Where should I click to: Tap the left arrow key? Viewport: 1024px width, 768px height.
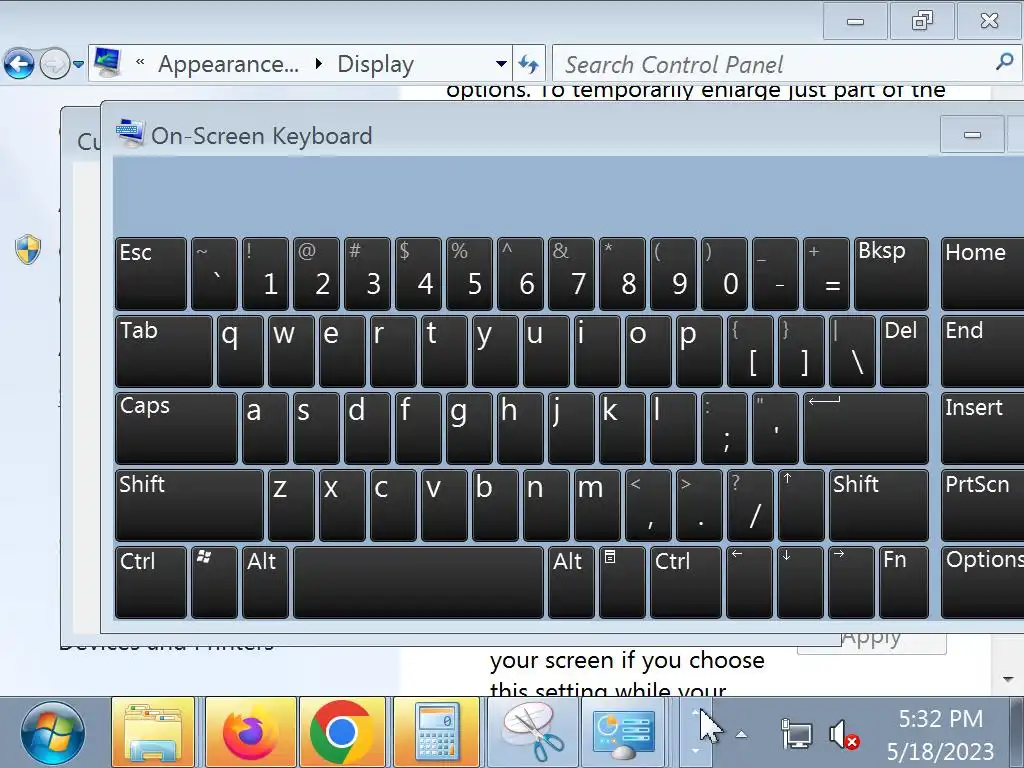click(x=750, y=583)
